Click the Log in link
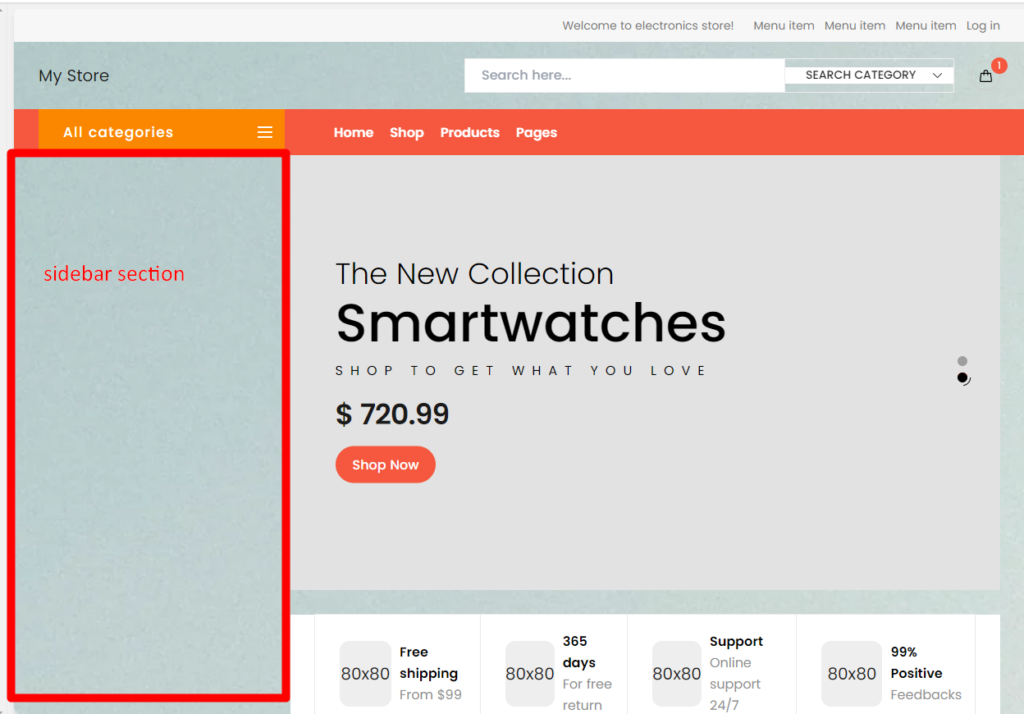 983,25
